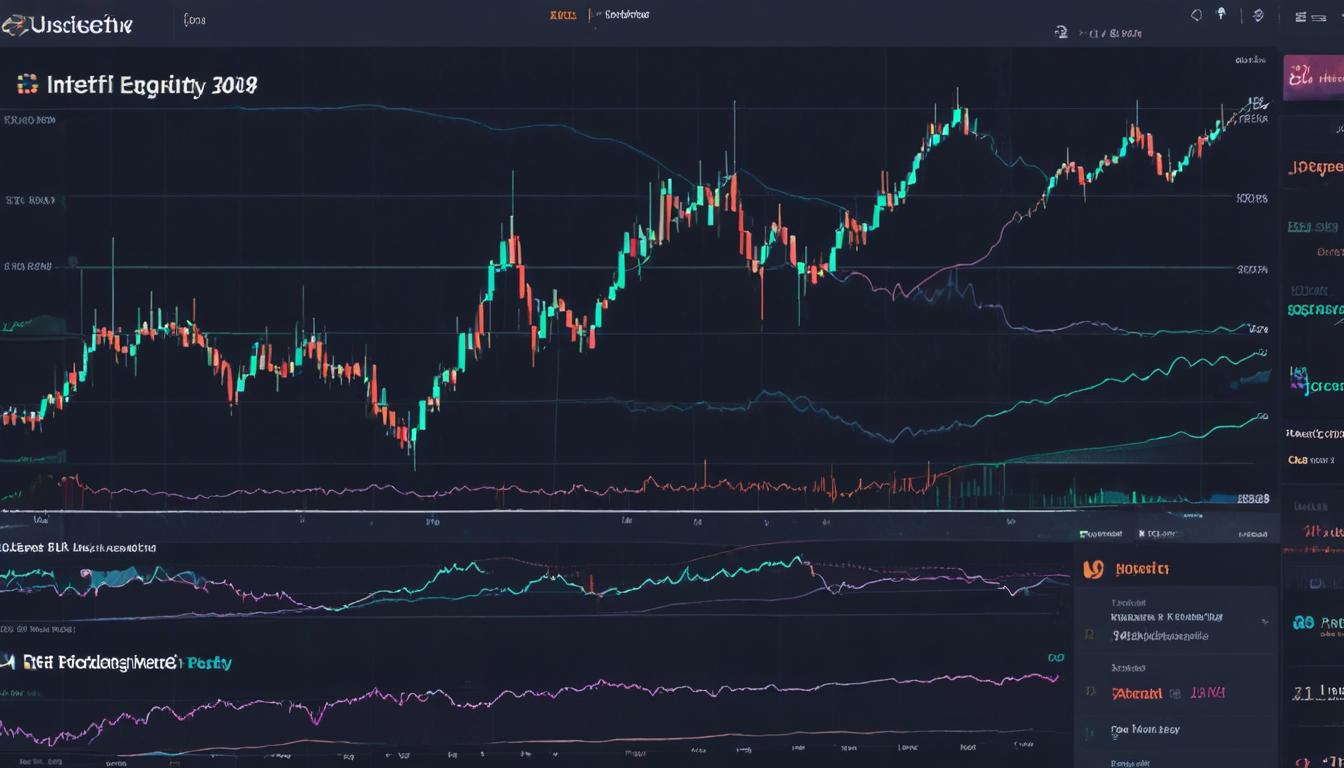The image size is (1344, 768).
Task: Click the horizontal lines list icon top right
Action: [1319, 17]
